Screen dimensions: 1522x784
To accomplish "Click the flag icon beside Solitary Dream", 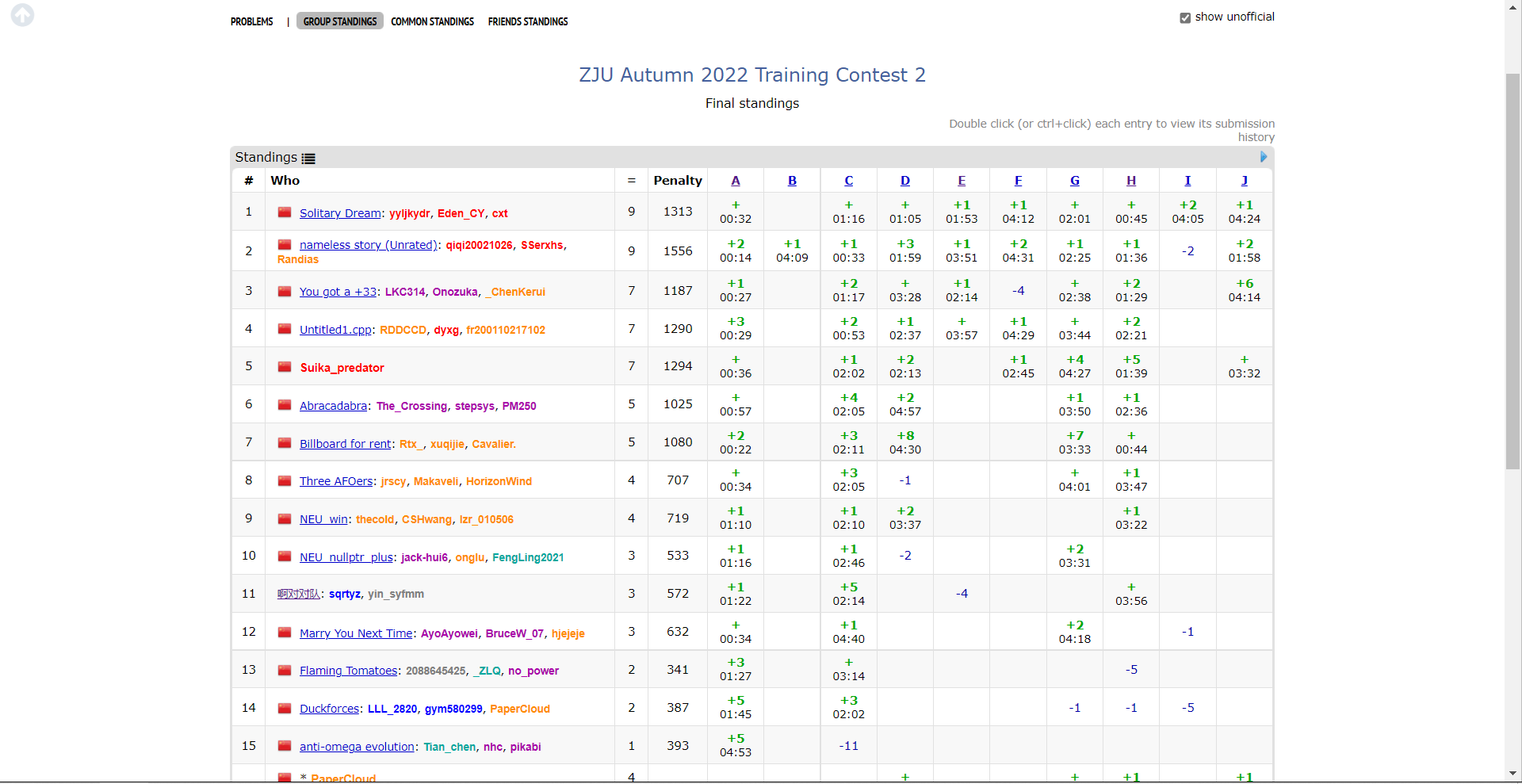I will pyautogui.click(x=285, y=212).
